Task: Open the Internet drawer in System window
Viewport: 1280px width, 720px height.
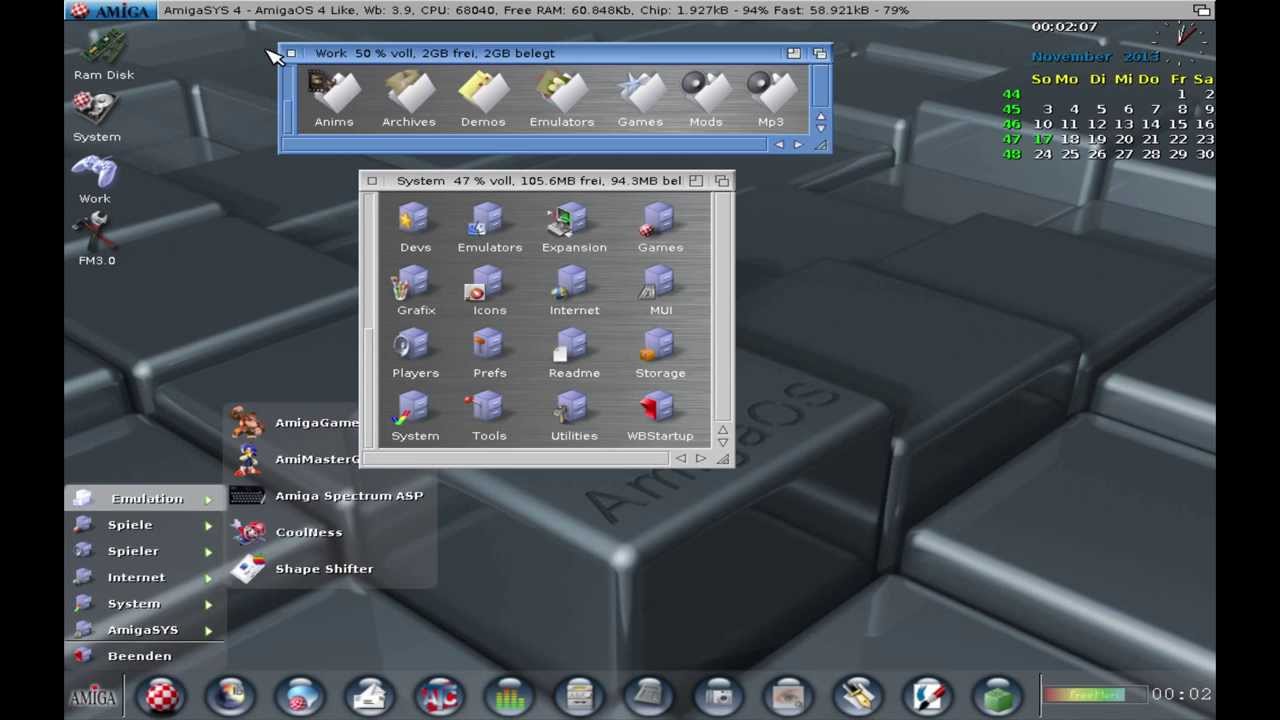Action: [574, 291]
